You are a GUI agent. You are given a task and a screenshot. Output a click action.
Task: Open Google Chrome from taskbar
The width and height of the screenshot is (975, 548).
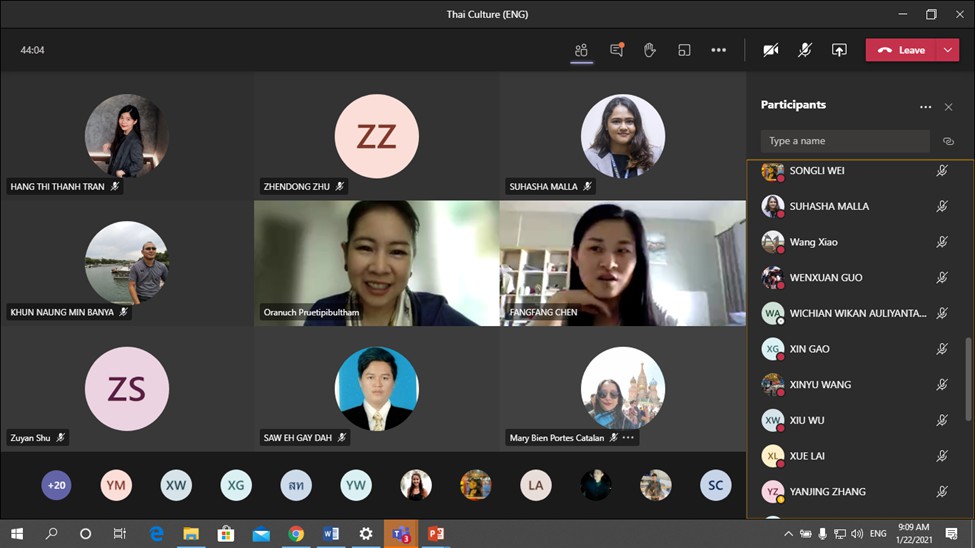click(296, 534)
